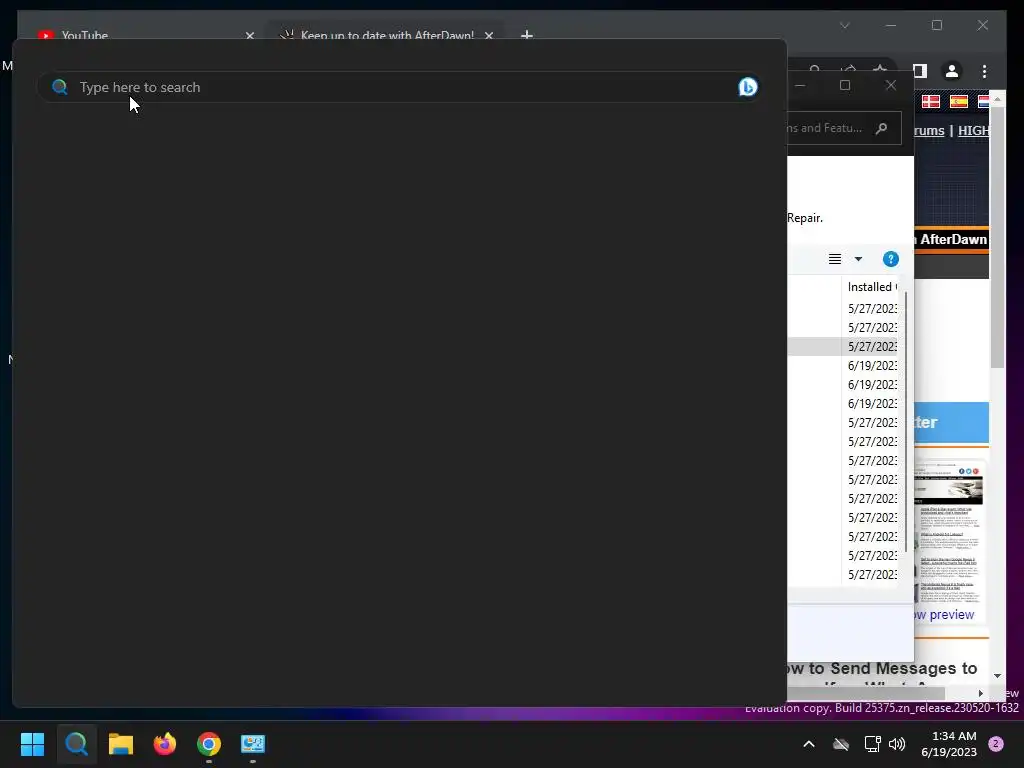Click the blue newsletter button on AfterDawn
Screen dimensions: 1024x768
952,423
